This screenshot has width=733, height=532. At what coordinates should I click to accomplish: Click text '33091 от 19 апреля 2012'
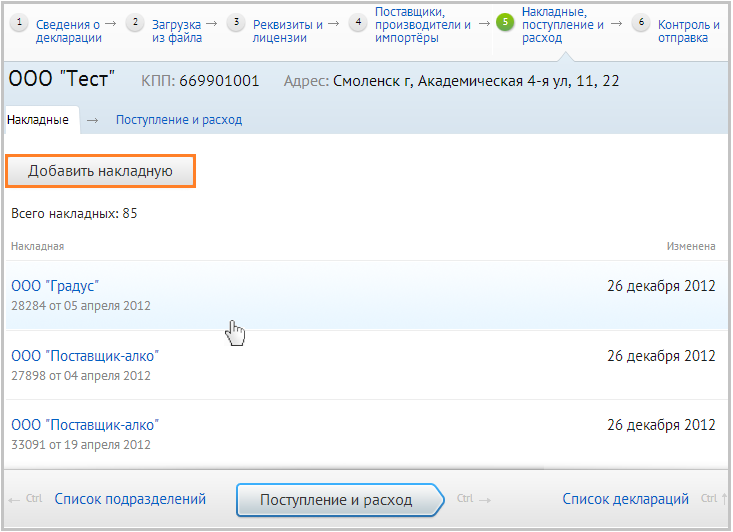[x=81, y=445]
